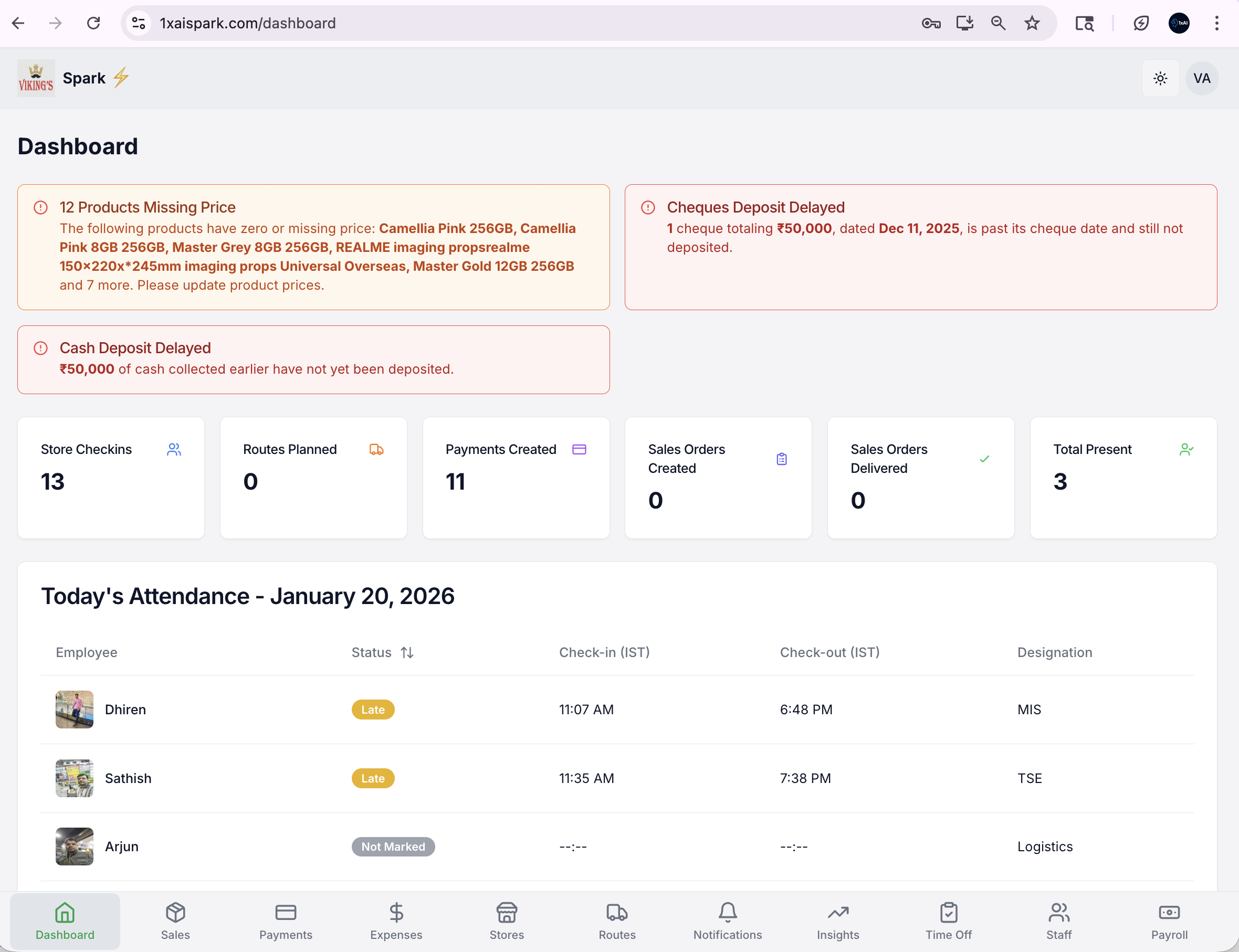Screen dimensions: 1239x952
Task: Toggle the Late status badge on Dhiren's row
Action: coord(372,709)
